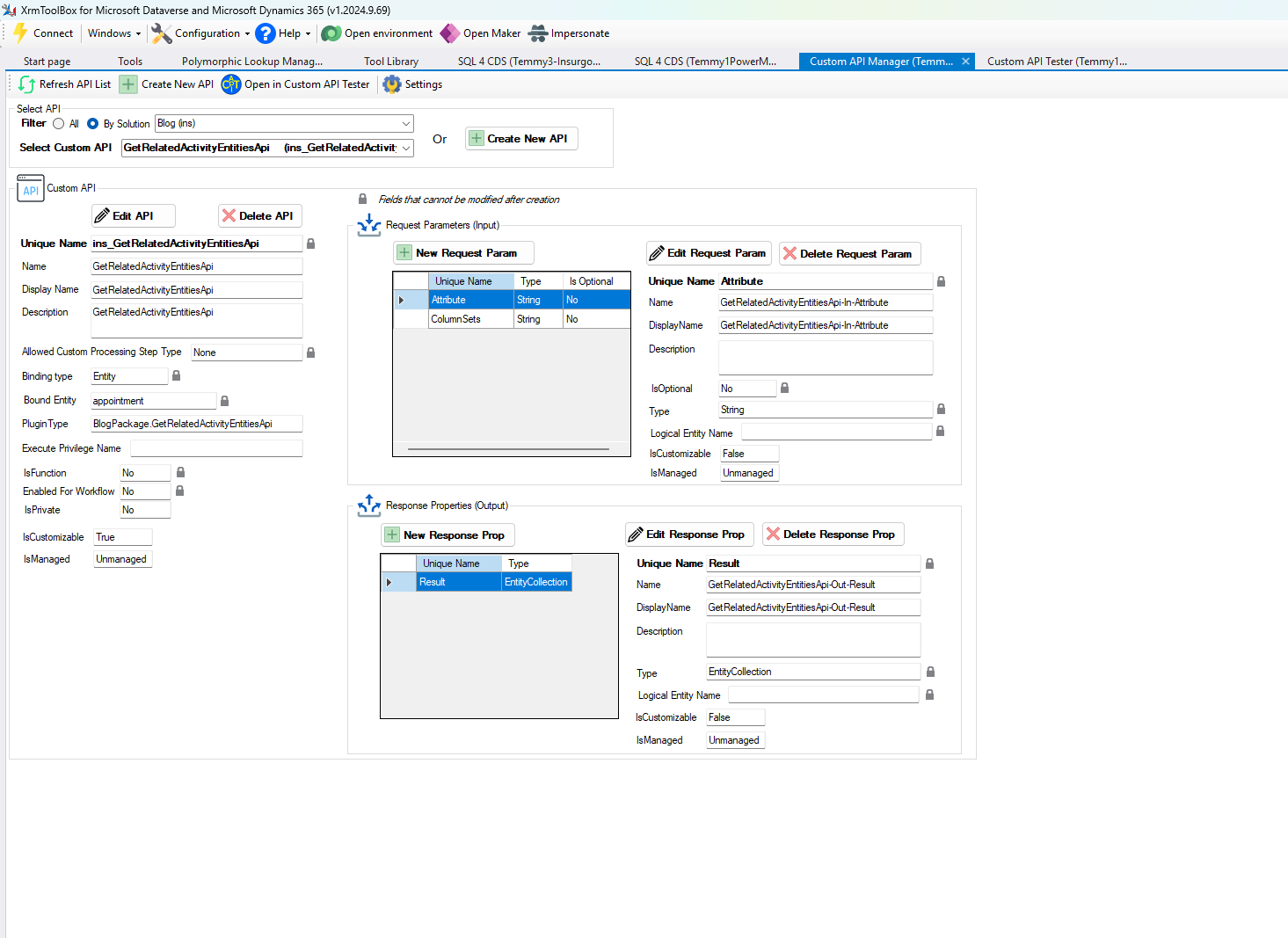Close the Custom API Manager tab
The width and height of the screenshot is (1288, 938).
click(965, 62)
